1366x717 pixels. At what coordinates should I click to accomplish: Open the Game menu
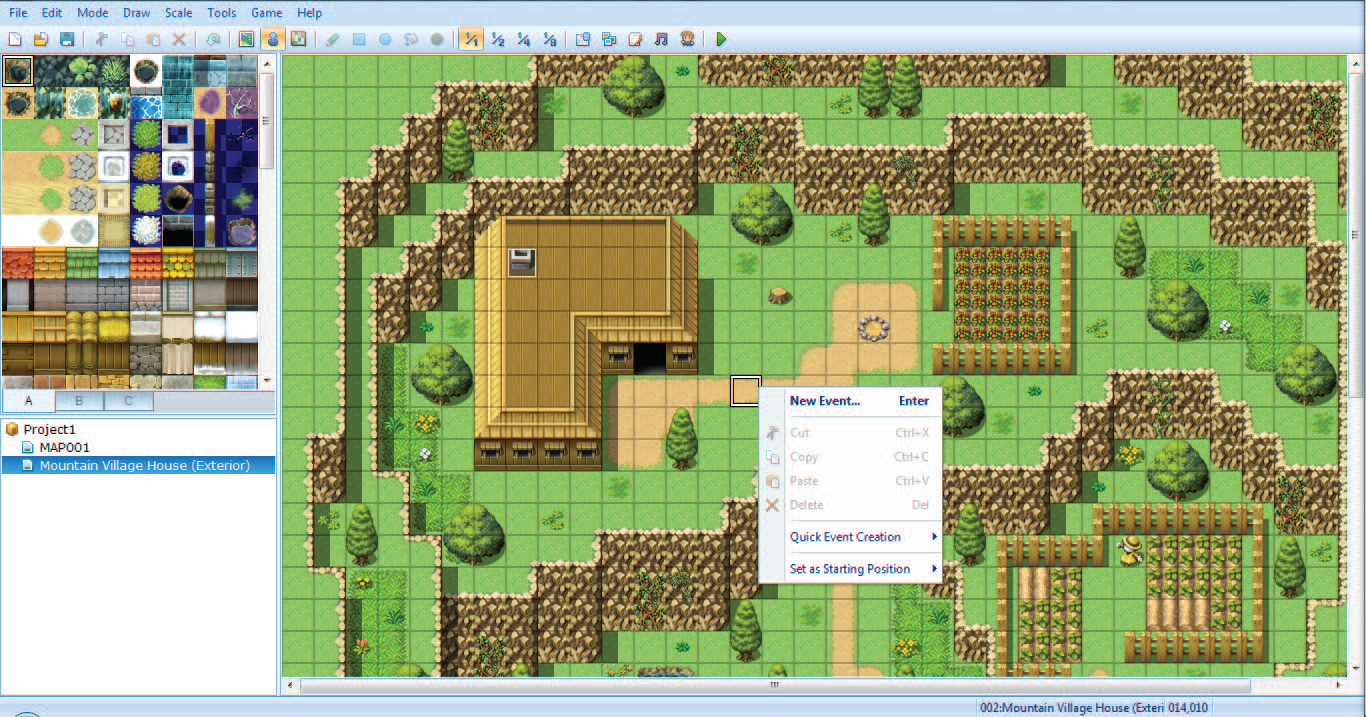coord(266,13)
